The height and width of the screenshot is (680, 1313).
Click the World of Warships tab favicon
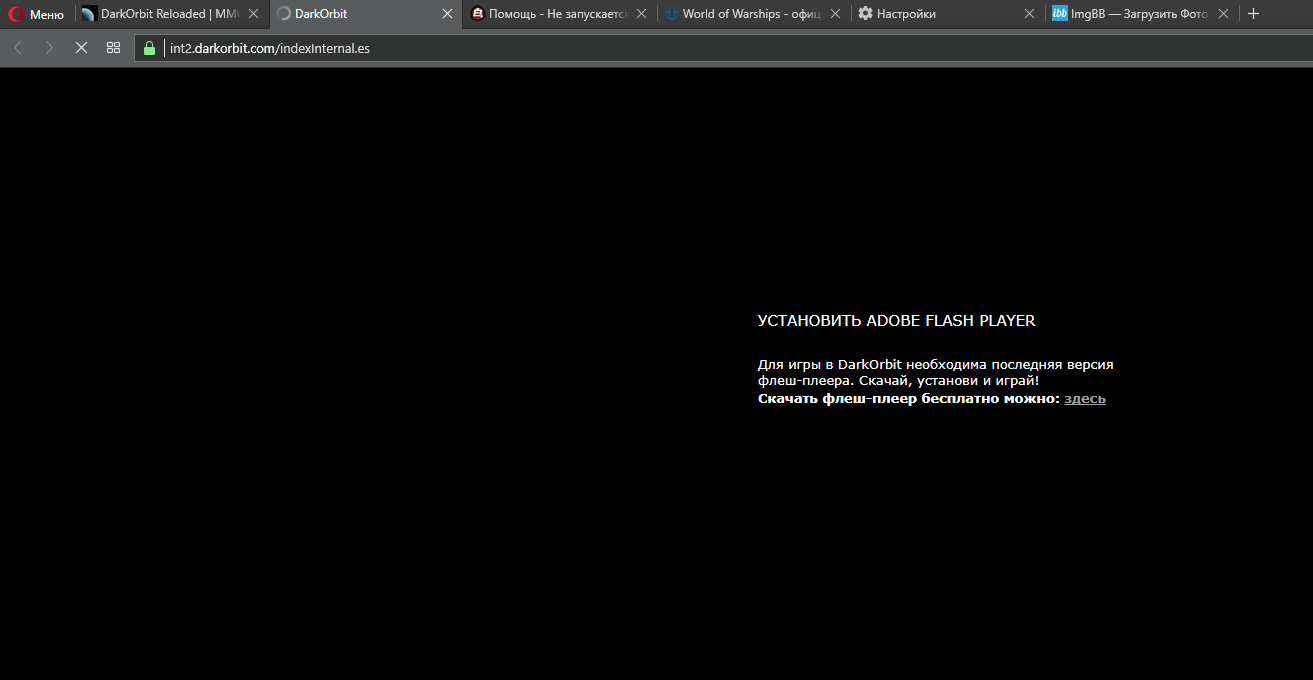click(672, 14)
